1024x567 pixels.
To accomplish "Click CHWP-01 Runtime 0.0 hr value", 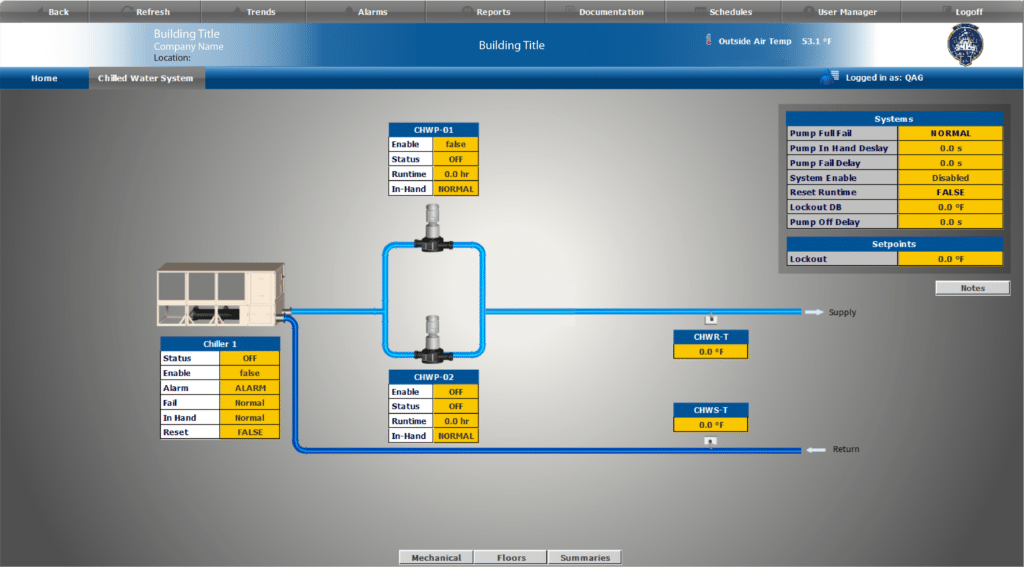I will coord(456,174).
